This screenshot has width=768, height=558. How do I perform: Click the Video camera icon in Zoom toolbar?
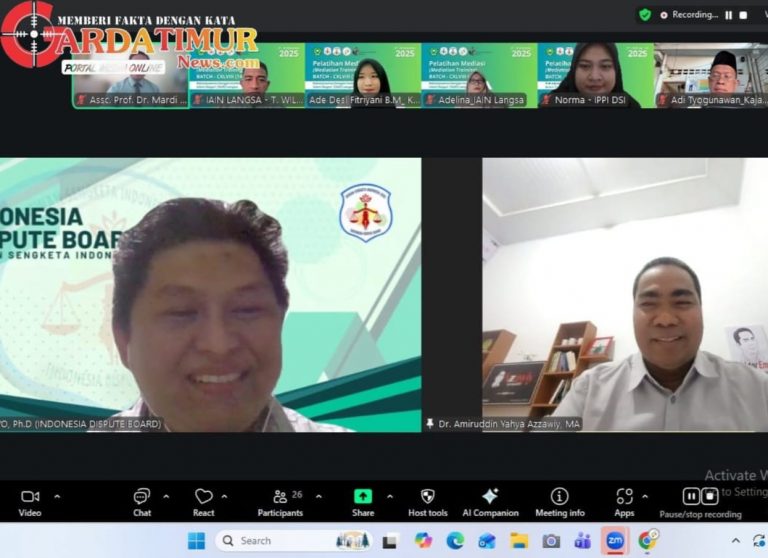pos(30,497)
